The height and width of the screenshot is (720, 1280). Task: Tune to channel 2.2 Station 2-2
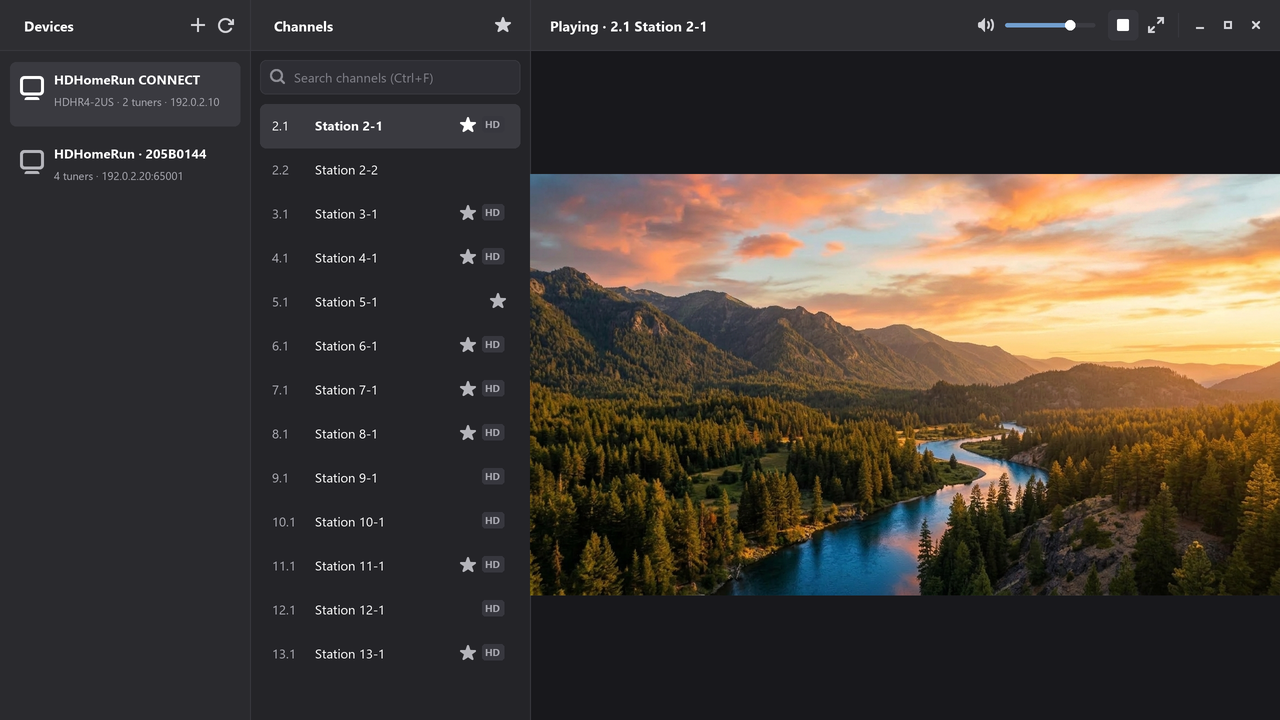click(390, 170)
